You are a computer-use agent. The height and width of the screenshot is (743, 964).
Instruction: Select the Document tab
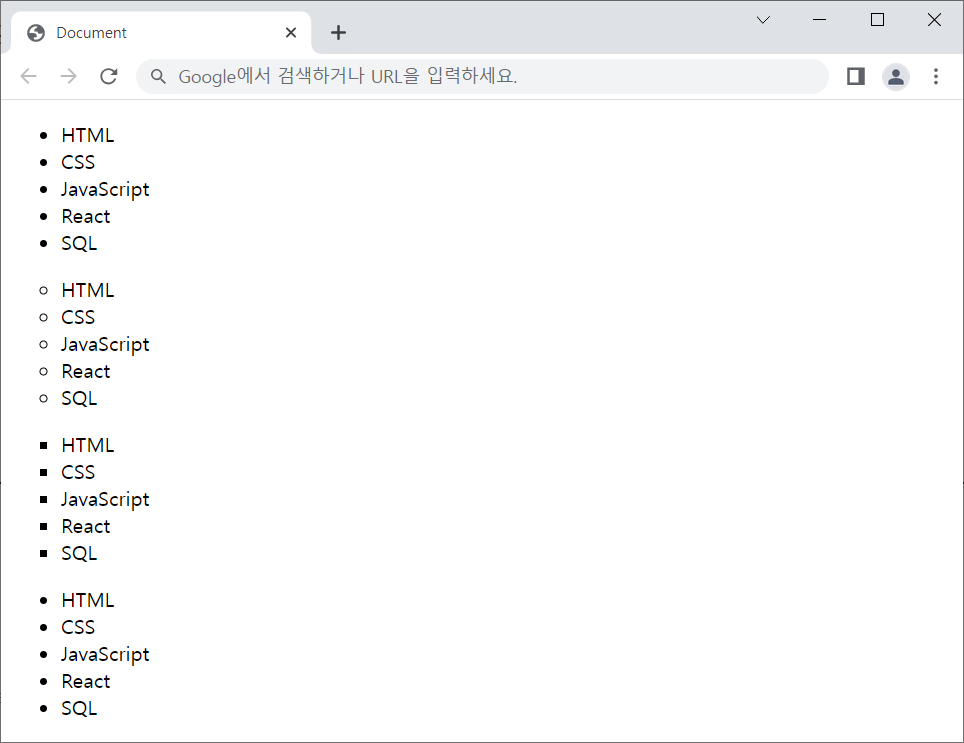coord(161,33)
